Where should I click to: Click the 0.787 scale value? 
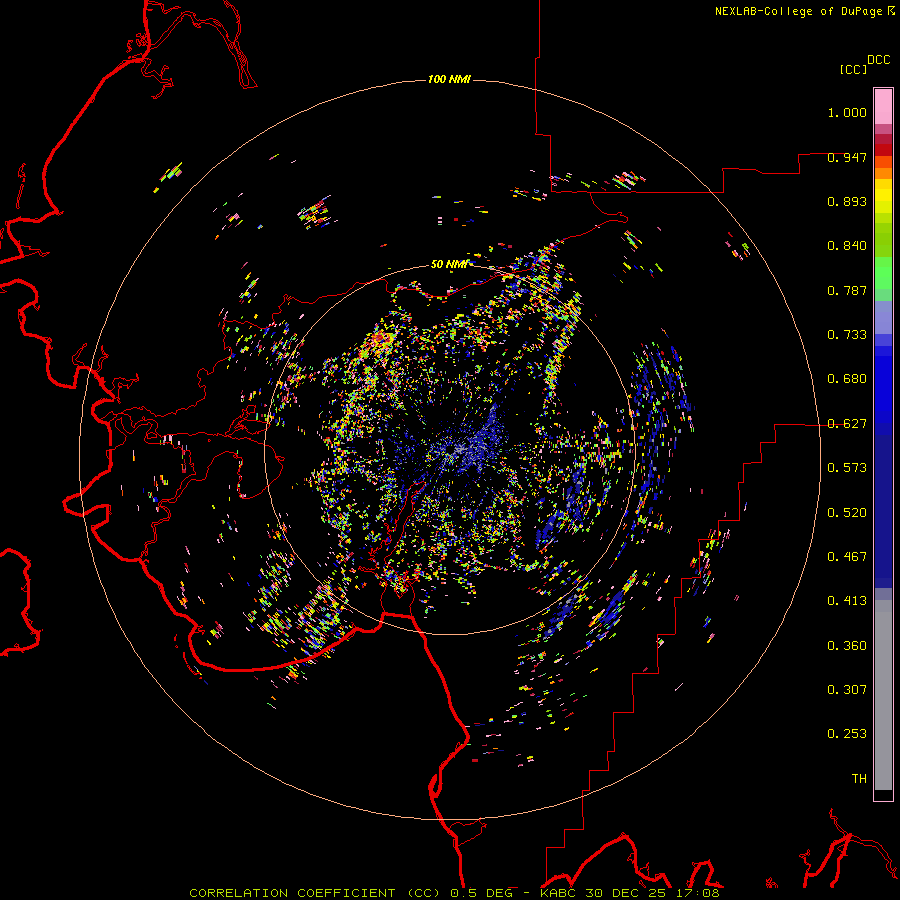[847, 290]
